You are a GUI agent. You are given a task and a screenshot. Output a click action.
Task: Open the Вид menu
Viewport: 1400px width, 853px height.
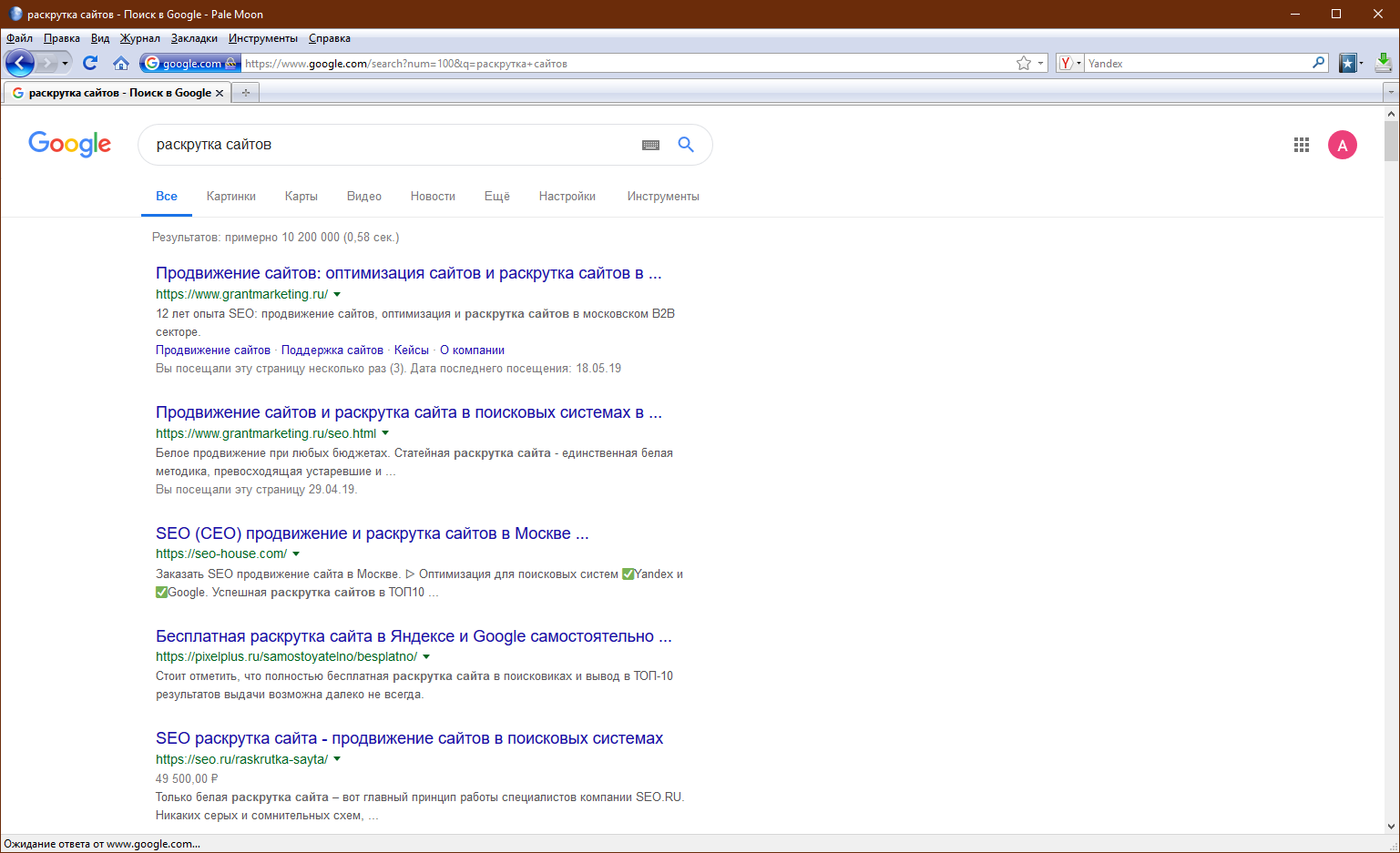click(100, 38)
